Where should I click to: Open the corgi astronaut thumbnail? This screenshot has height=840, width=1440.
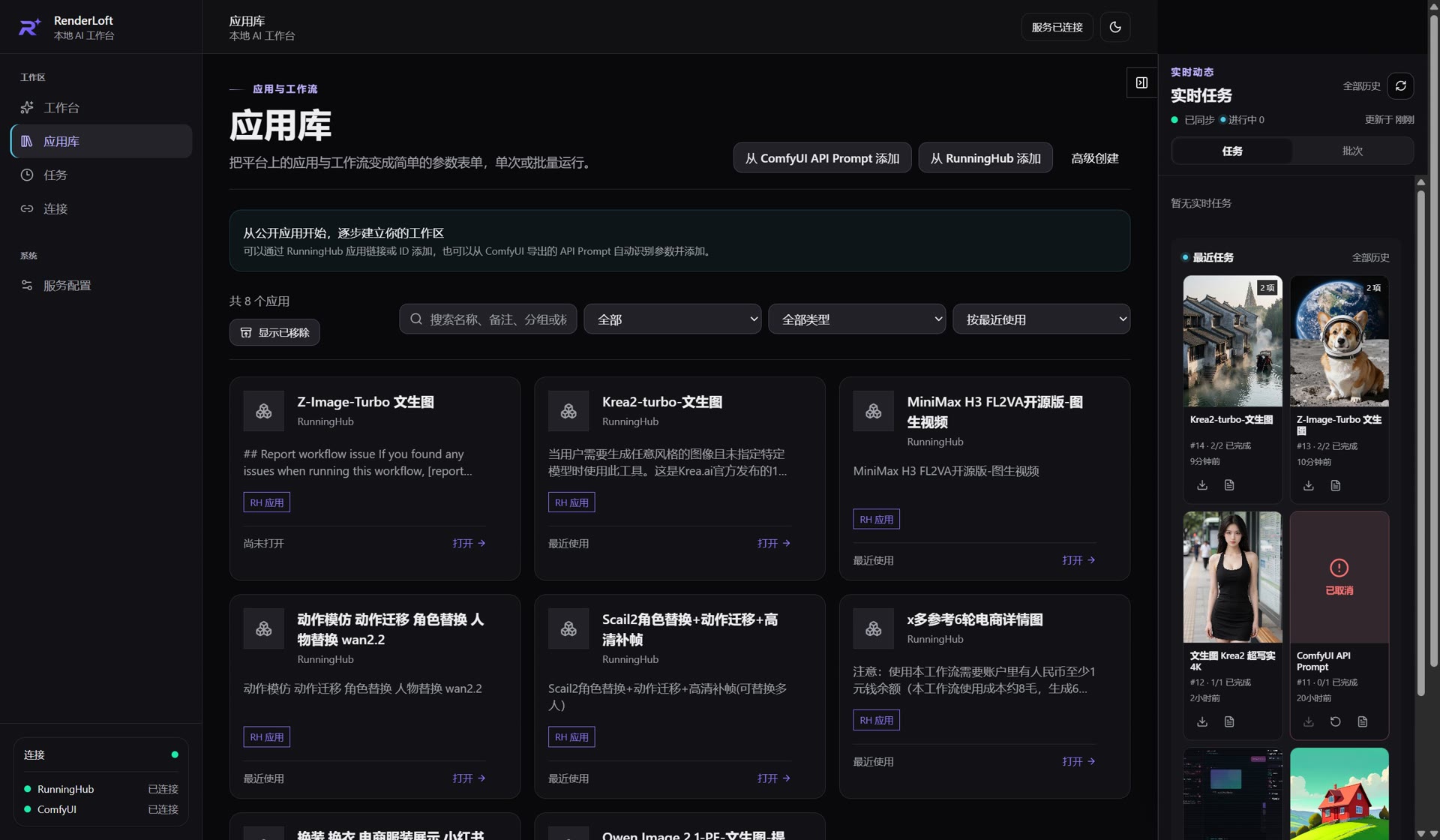(1339, 341)
